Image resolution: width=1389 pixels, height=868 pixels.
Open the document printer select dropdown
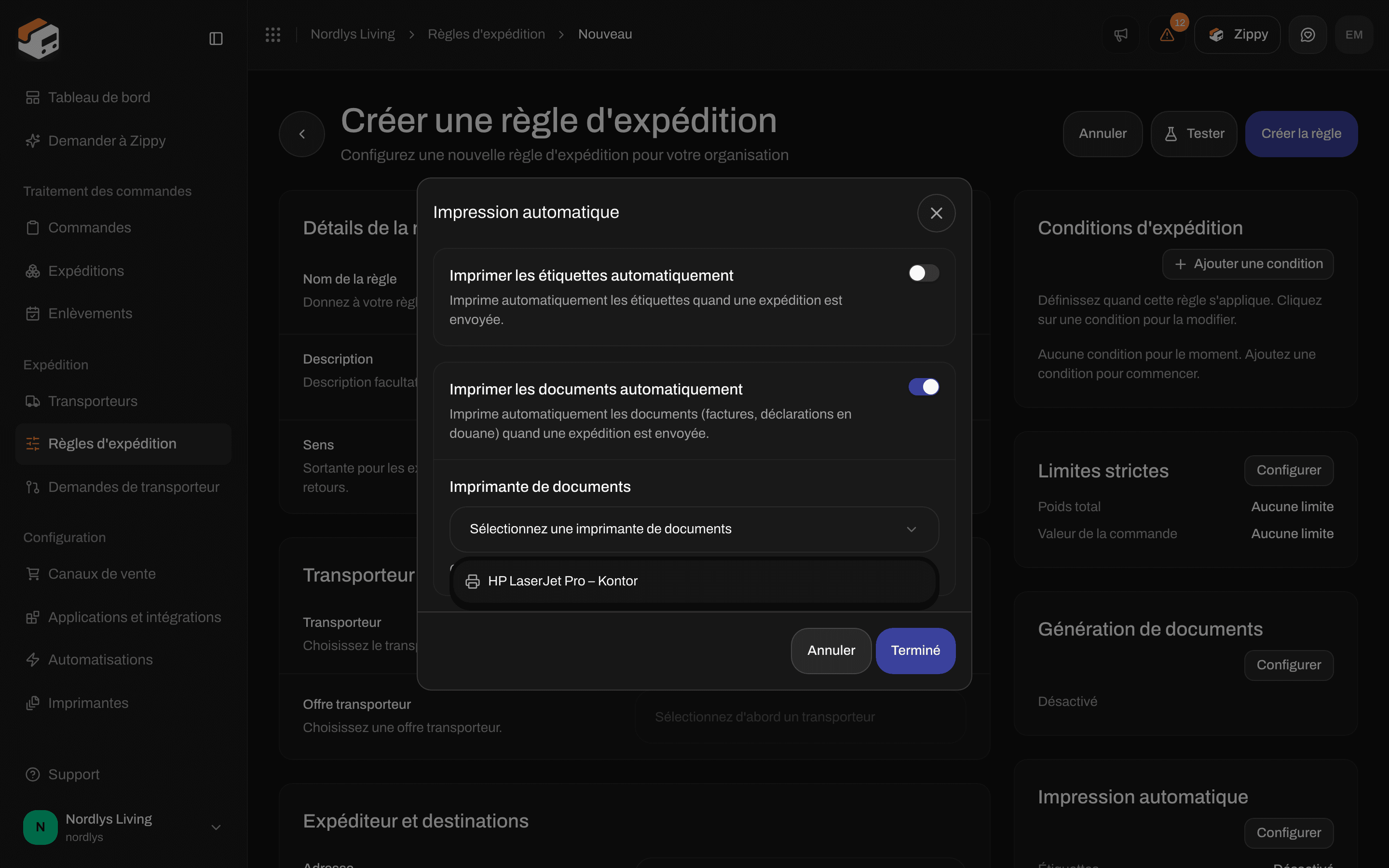point(694,529)
